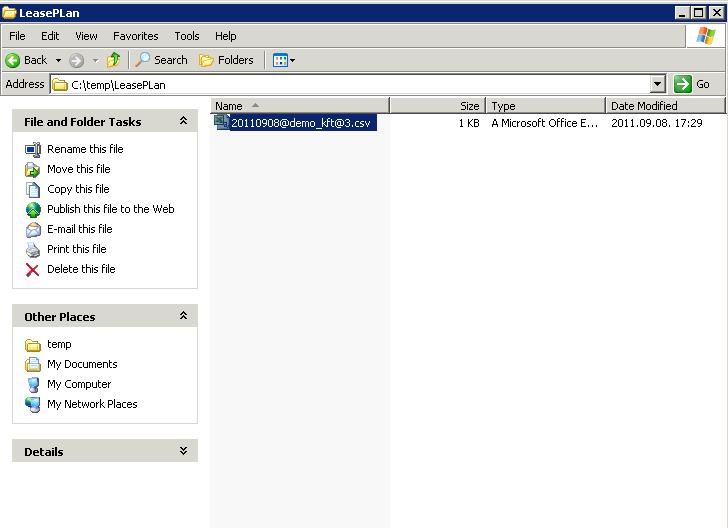
Task: Open the File menu
Action: (17, 36)
